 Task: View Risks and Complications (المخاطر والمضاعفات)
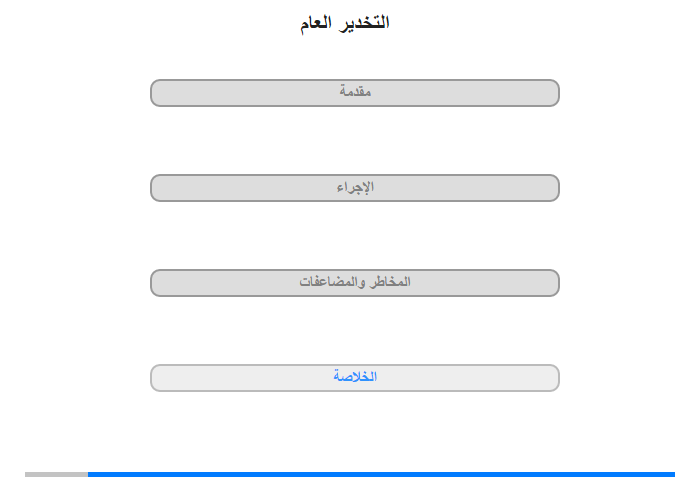click(x=354, y=283)
